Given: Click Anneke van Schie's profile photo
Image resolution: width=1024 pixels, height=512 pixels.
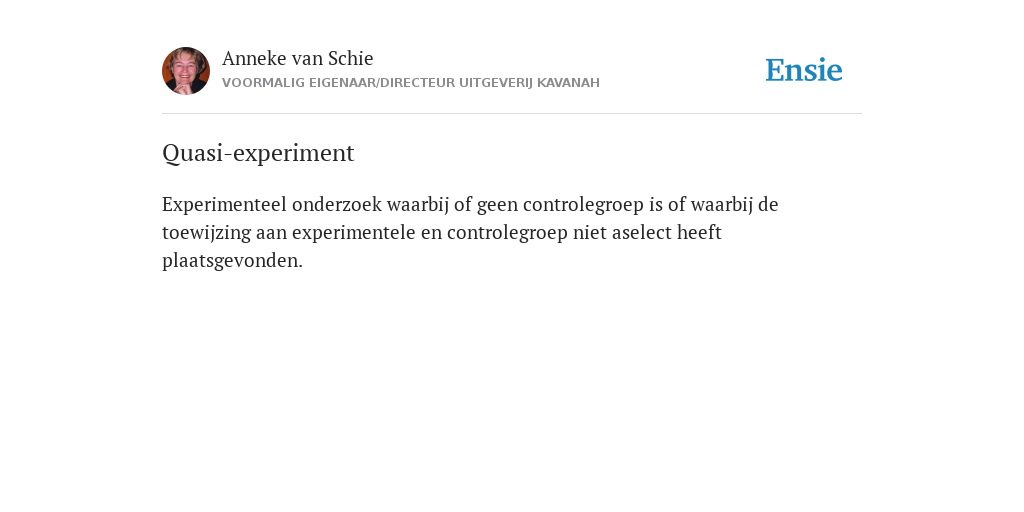Looking at the screenshot, I should tap(186, 71).
